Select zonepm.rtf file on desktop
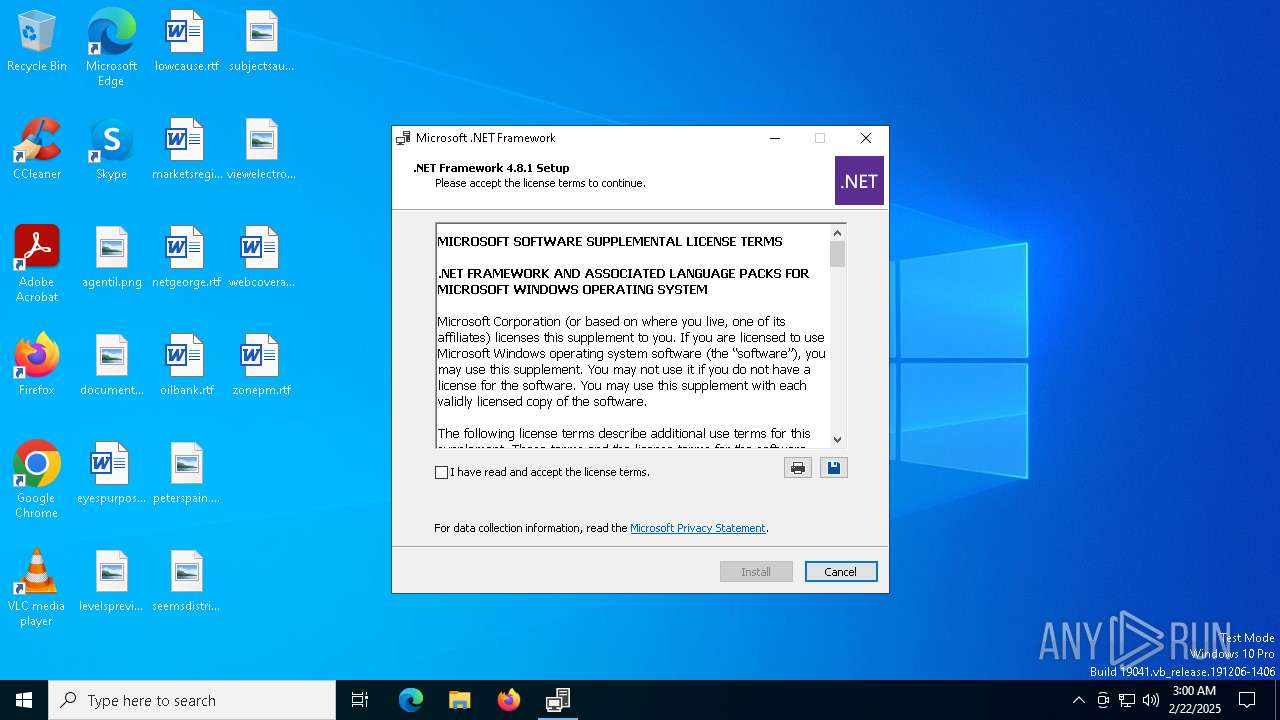 point(262,366)
